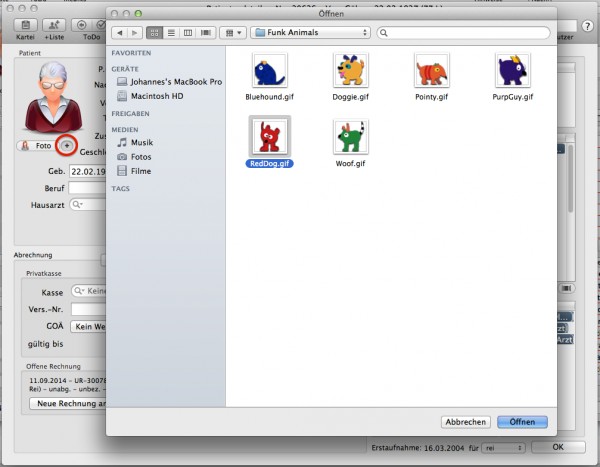Go forward in the Öffnen dialog
The width and height of the screenshot is (600, 467).
pos(135,33)
